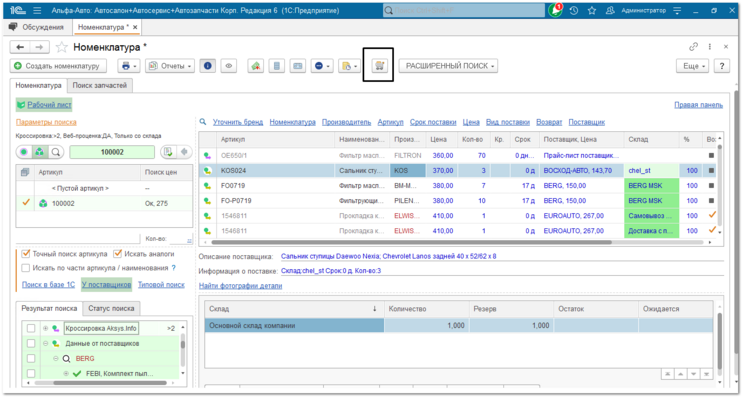
Task: Copy link with the chain icon
Action: point(693,46)
